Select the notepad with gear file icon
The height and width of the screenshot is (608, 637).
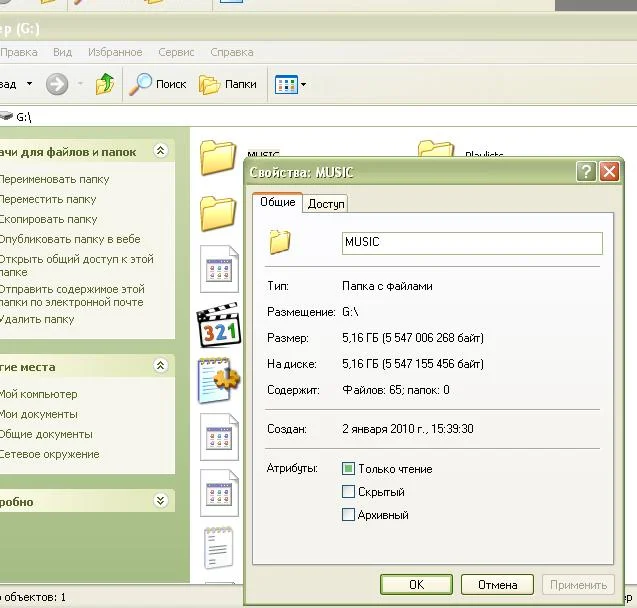pos(218,380)
